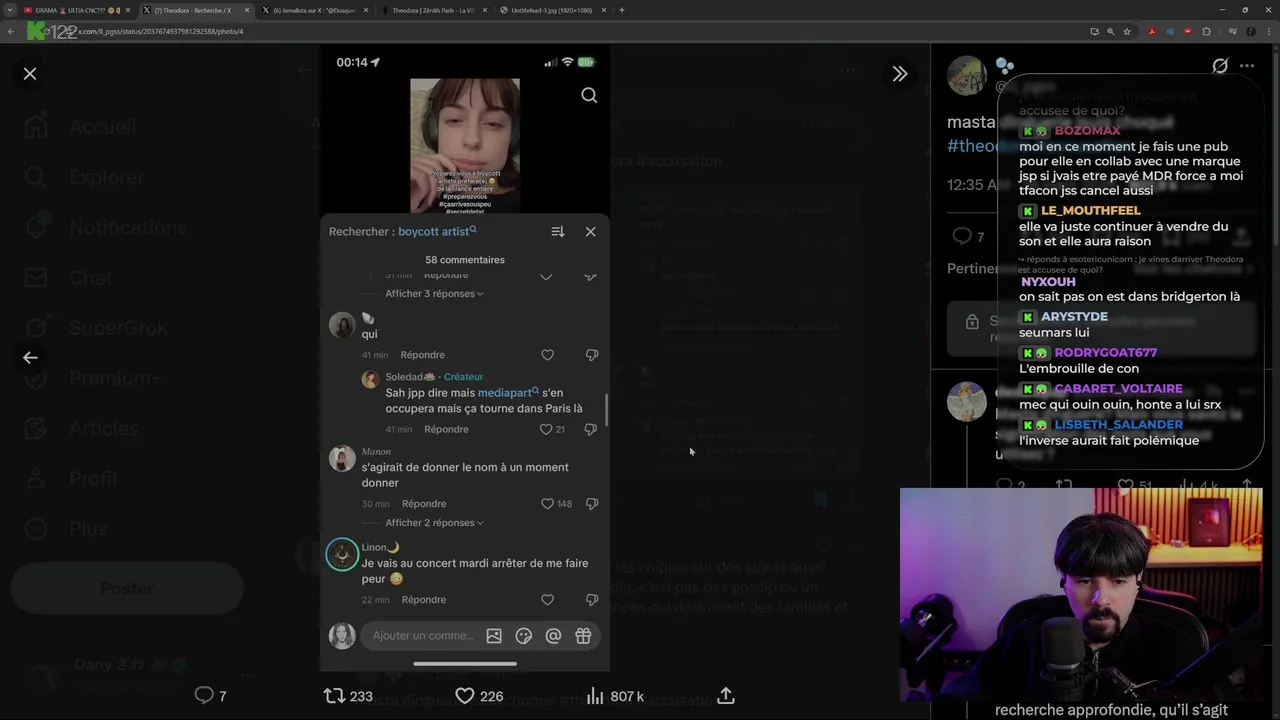Expand 'Afficher 2 réponses'
Screen dimensions: 1280x720
(x=434, y=523)
